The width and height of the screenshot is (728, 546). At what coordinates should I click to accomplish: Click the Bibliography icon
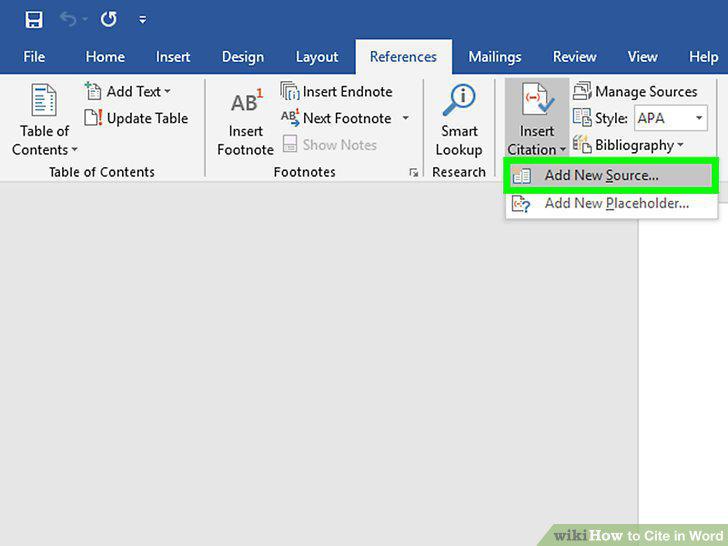(582, 144)
